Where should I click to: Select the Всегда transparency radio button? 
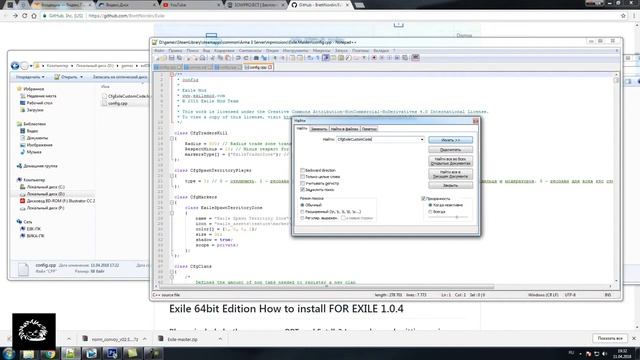[430, 212]
